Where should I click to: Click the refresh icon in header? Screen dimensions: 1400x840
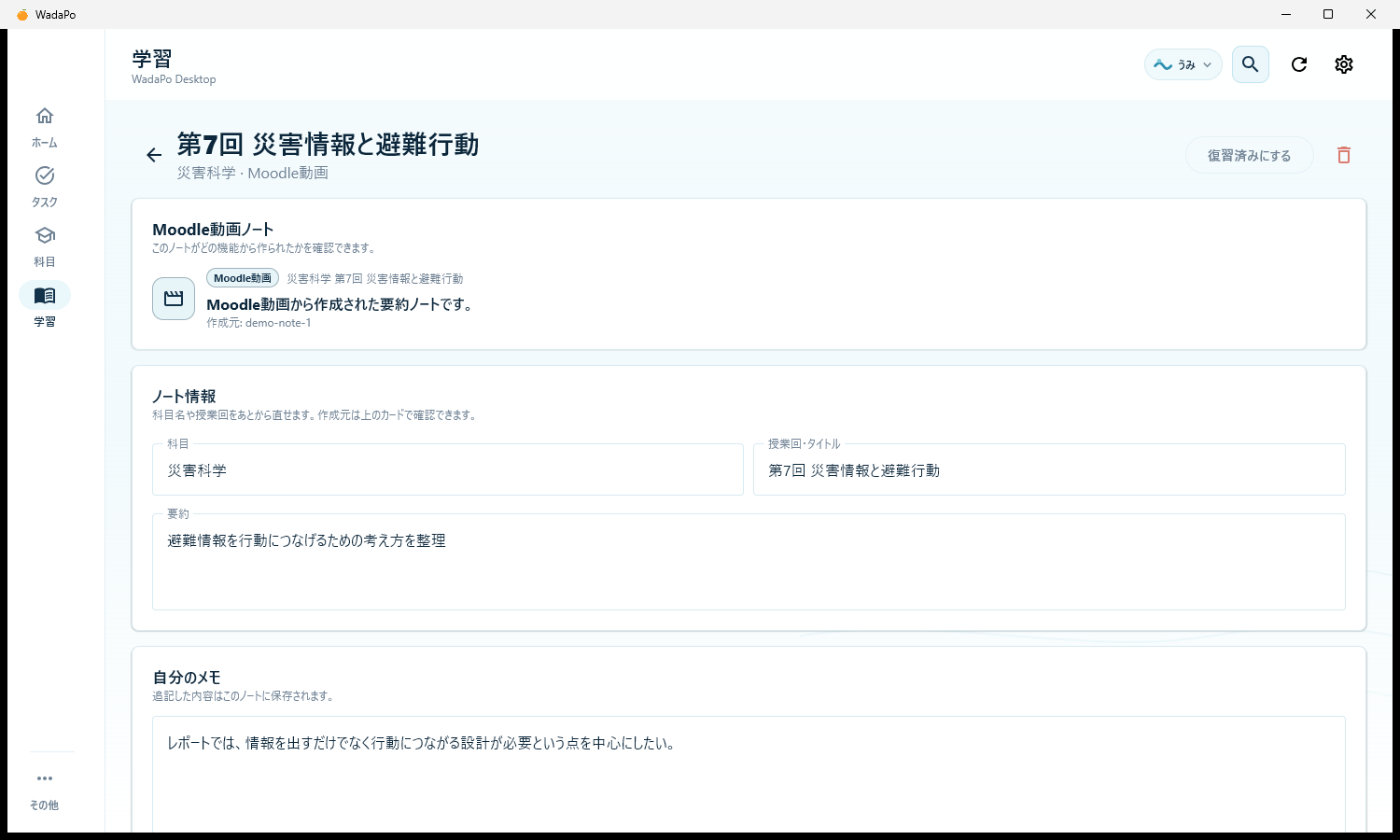tap(1299, 64)
